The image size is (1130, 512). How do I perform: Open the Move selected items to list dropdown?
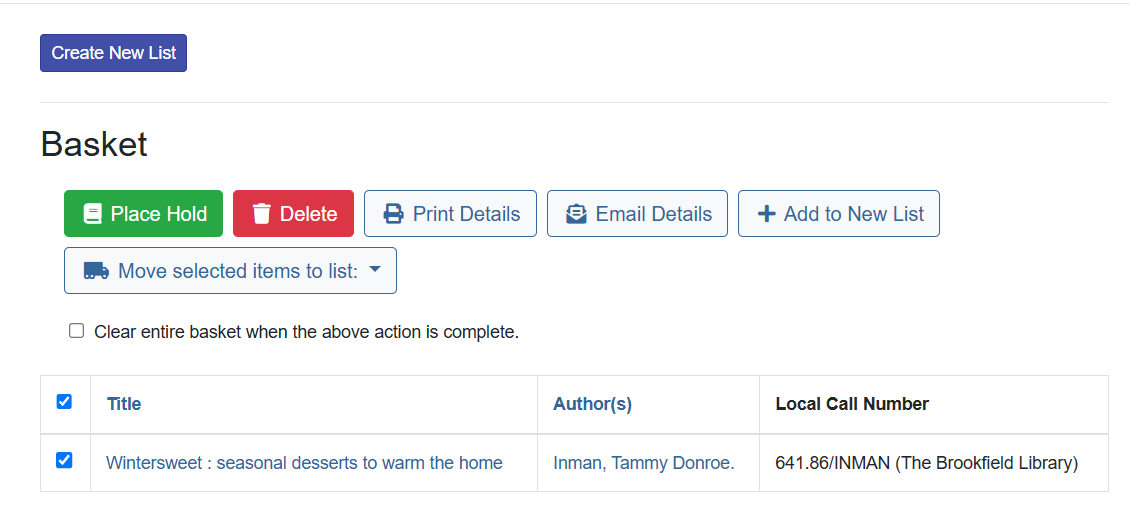click(x=238, y=271)
